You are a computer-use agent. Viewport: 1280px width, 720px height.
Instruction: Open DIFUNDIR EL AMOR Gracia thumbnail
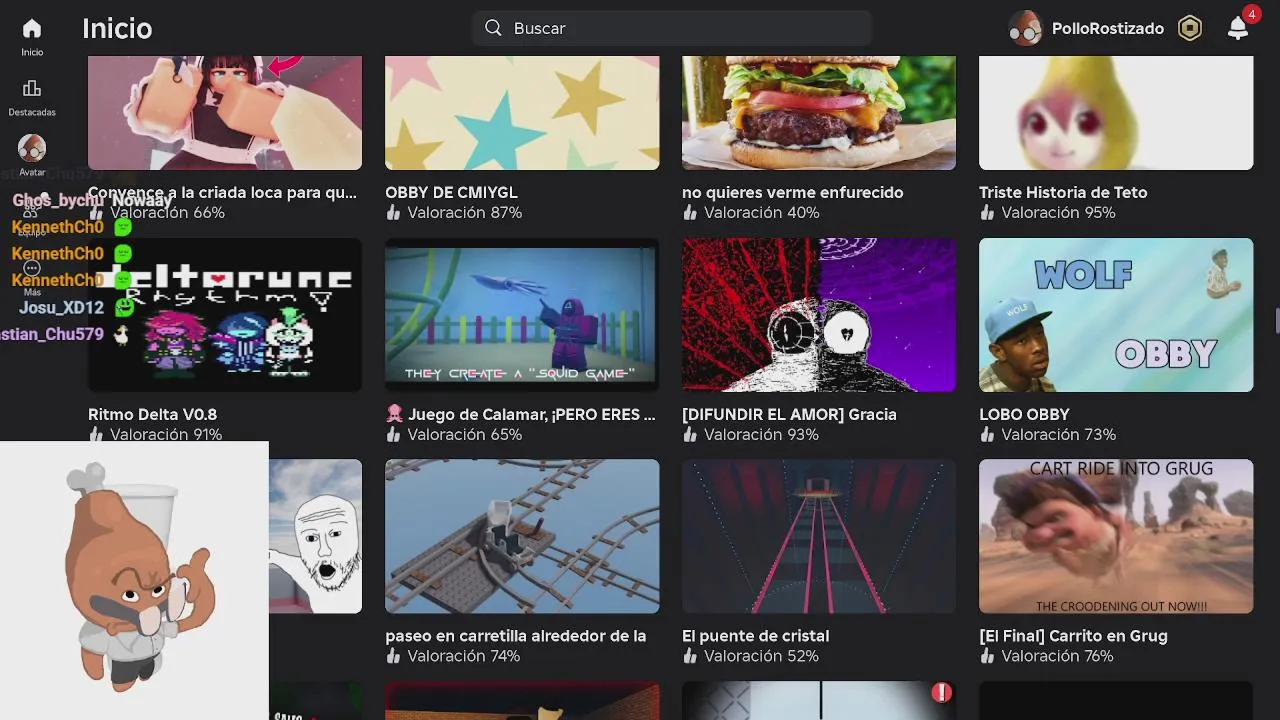point(819,315)
